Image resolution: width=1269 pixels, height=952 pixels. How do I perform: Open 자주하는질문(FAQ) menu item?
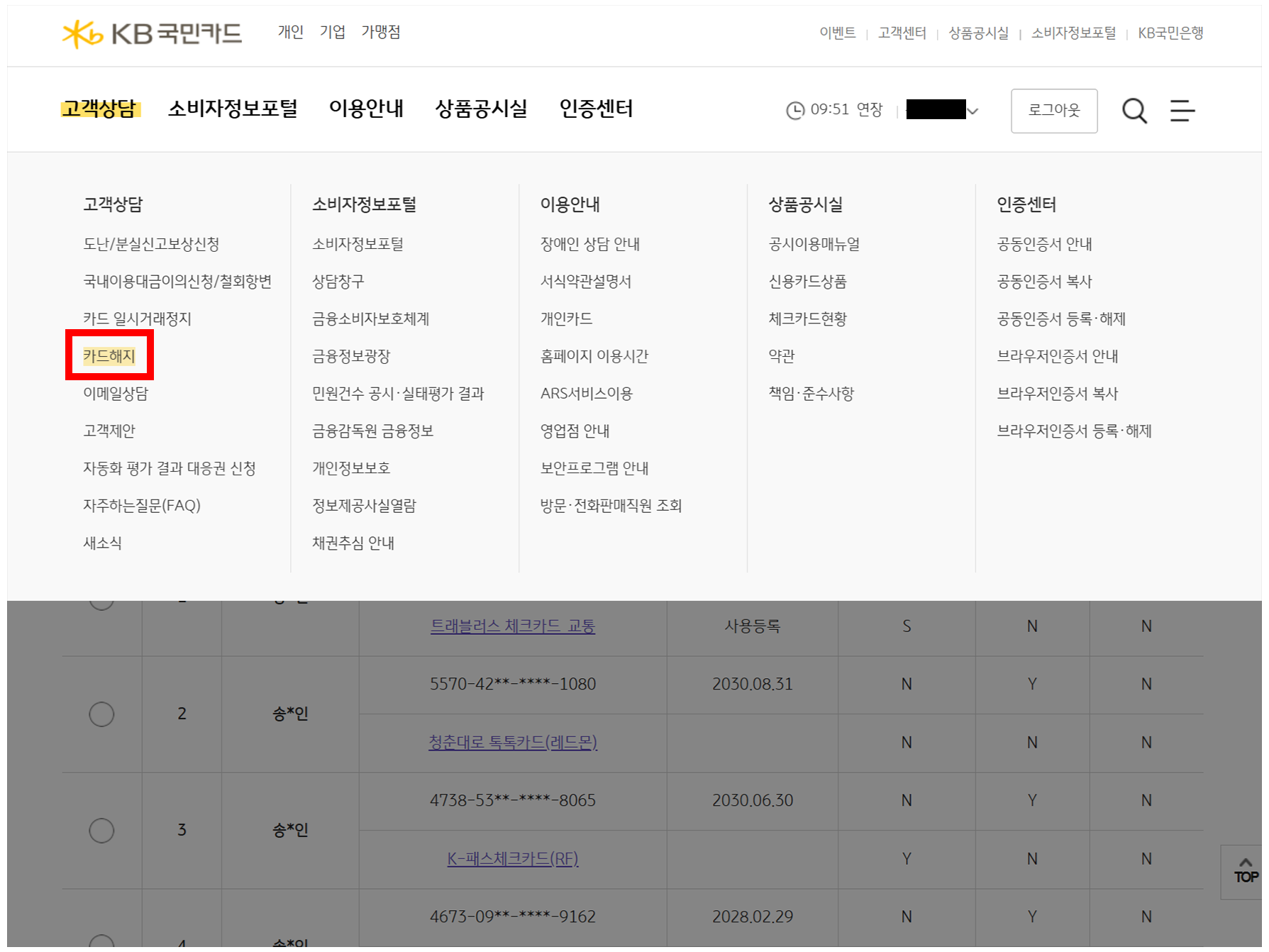(x=142, y=506)
